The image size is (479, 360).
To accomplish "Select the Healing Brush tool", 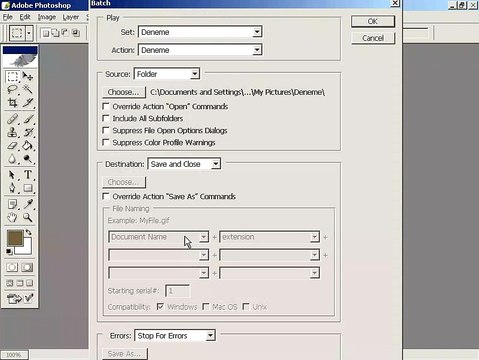I will coord(13,119).
